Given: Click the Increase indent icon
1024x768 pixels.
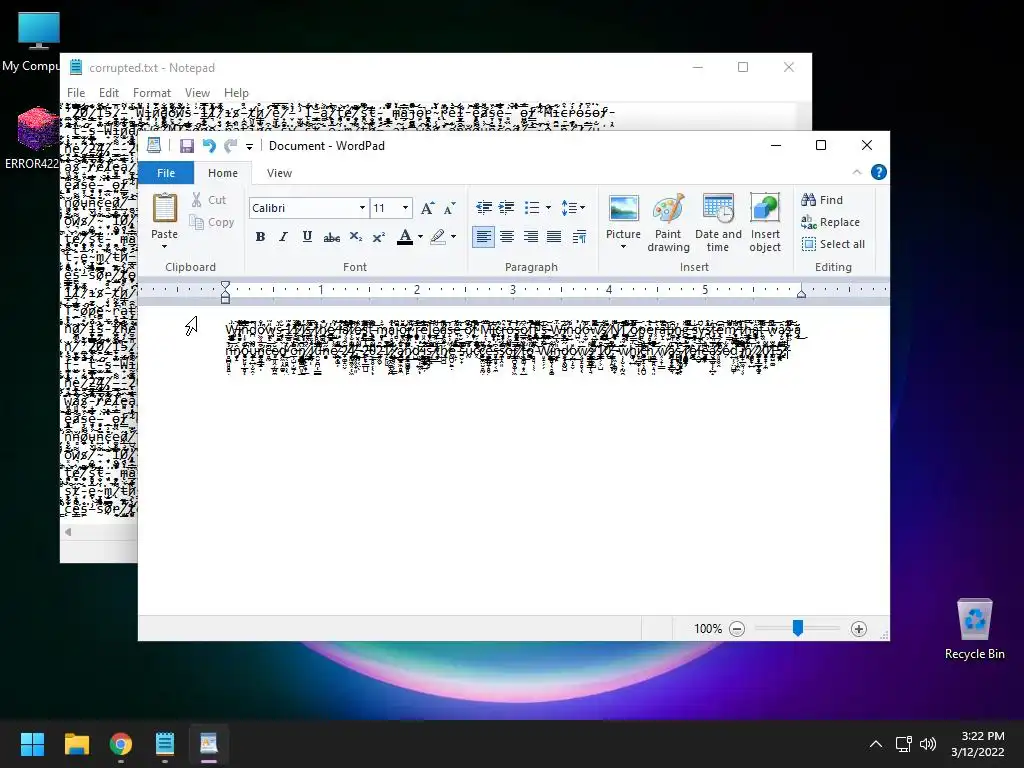Looking at the screenshot, I should [x=506, y=208].
